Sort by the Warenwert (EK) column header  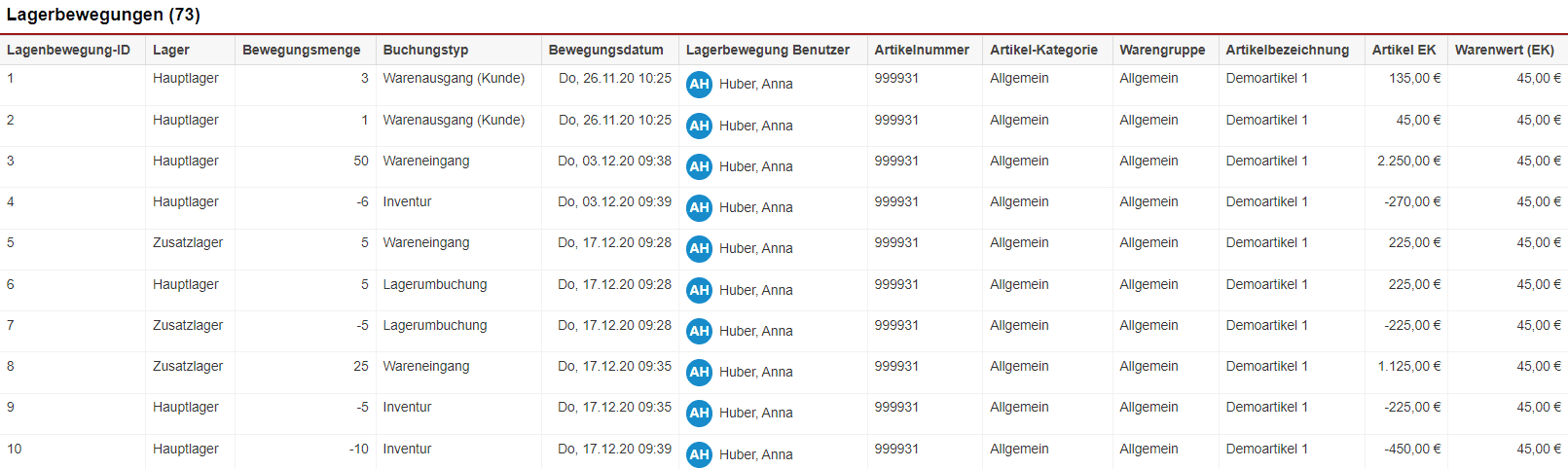[1504, 50]
